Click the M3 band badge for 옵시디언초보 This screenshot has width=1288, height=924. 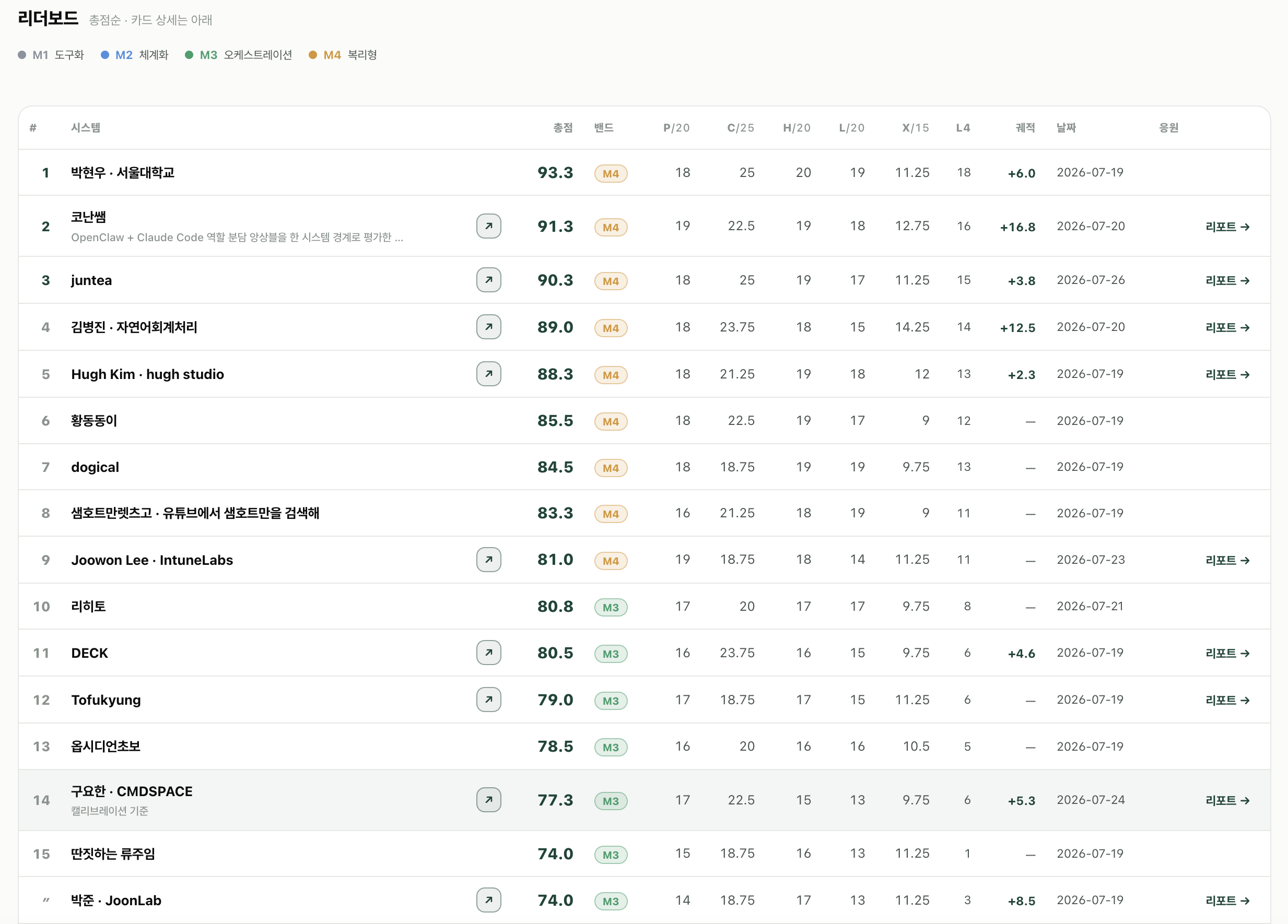pos(611,747)
